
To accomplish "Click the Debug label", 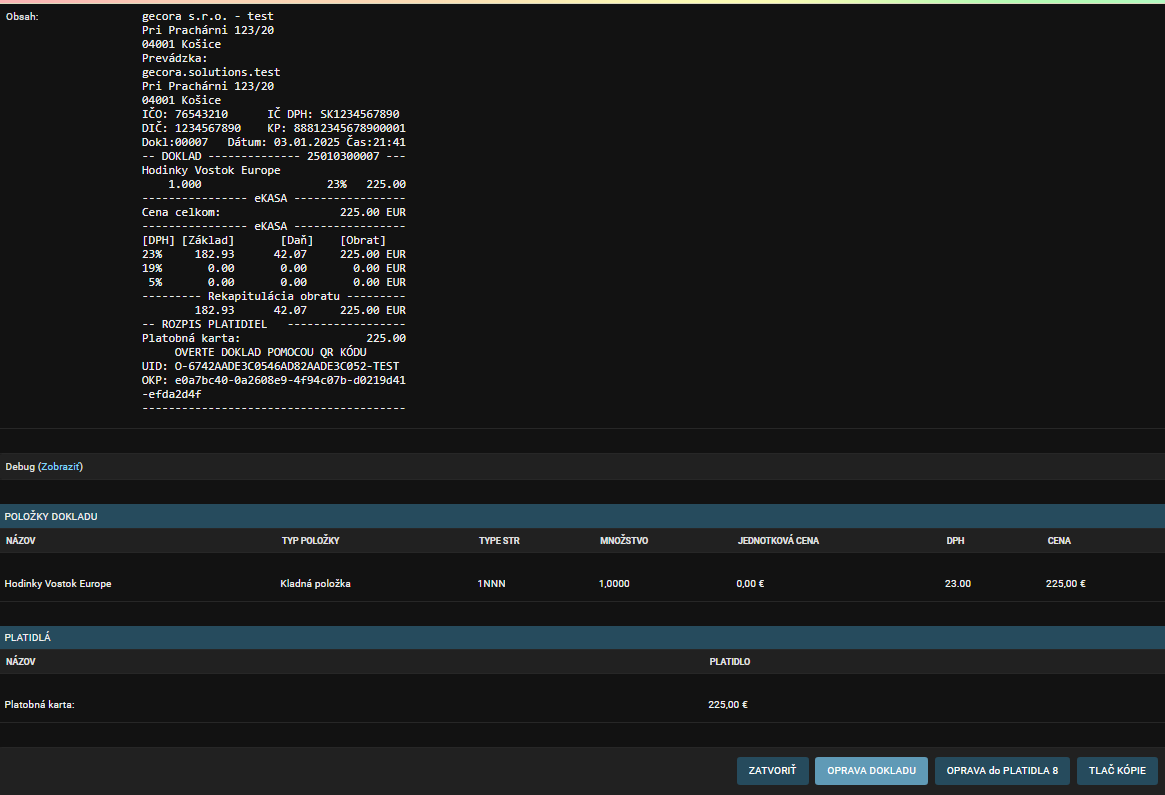I will click(20, 467).
